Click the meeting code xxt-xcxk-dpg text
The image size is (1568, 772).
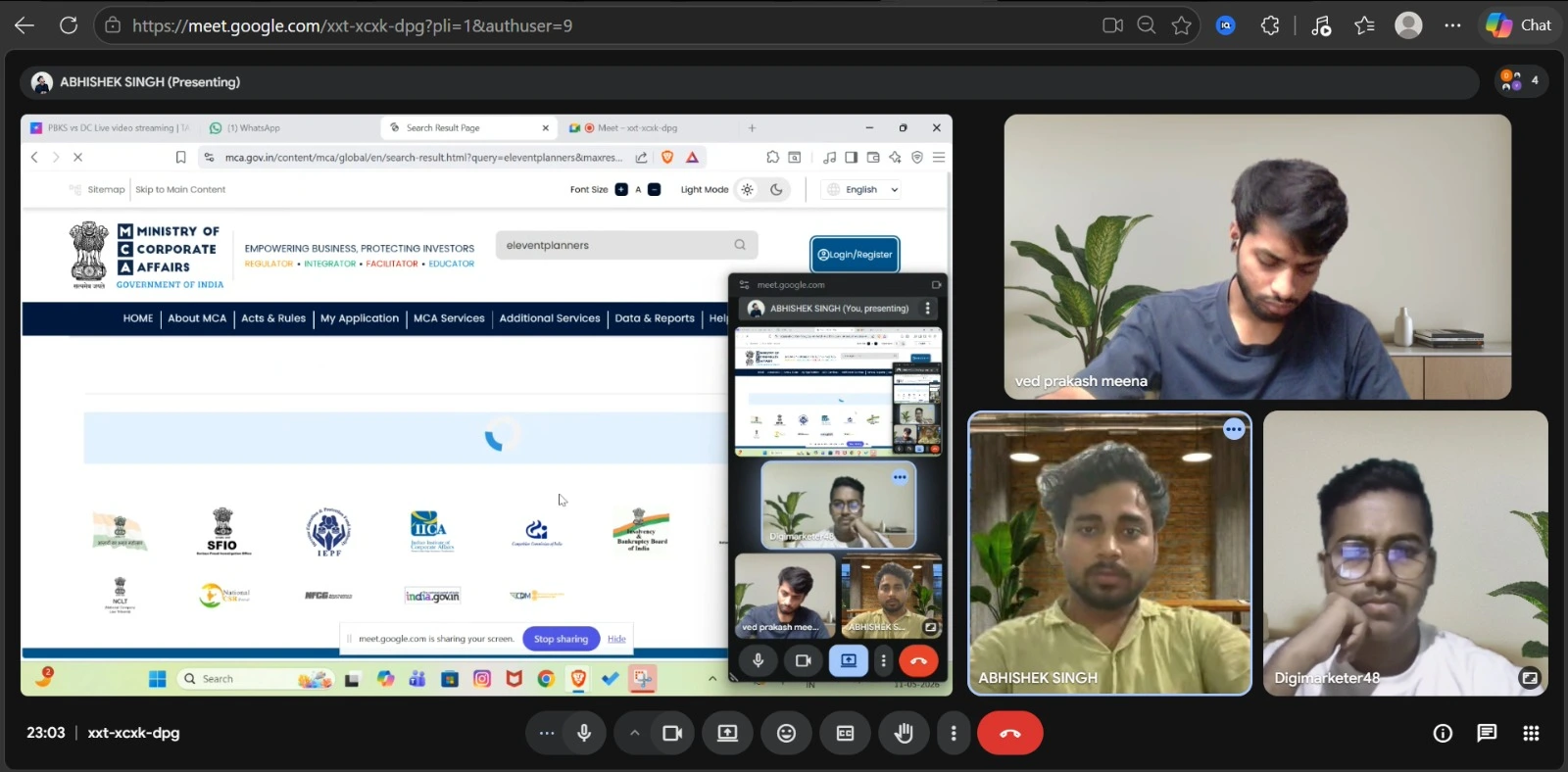pos(133,733)
